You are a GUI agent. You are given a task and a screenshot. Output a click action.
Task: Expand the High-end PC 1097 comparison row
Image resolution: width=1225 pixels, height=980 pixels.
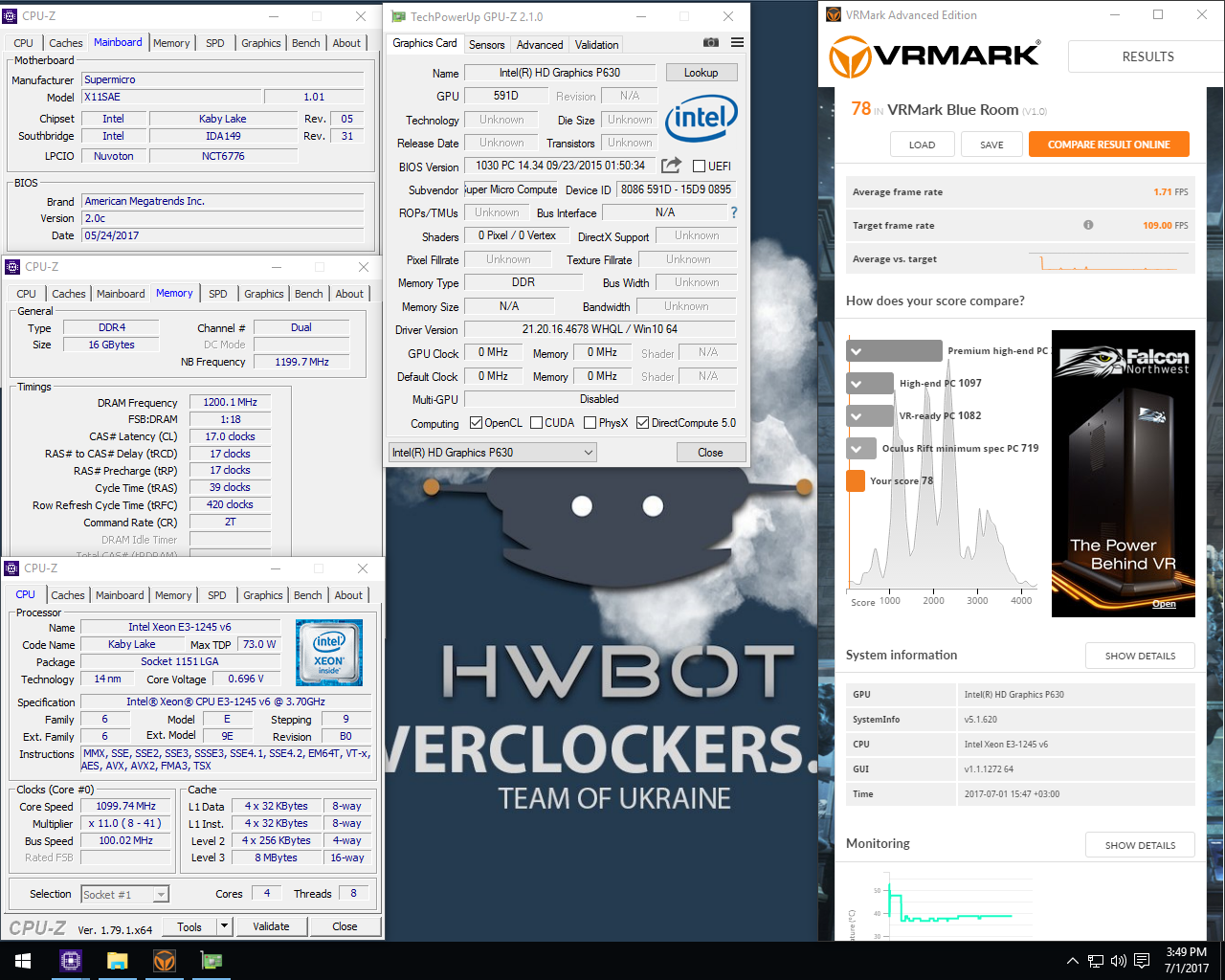pos(870,384)
